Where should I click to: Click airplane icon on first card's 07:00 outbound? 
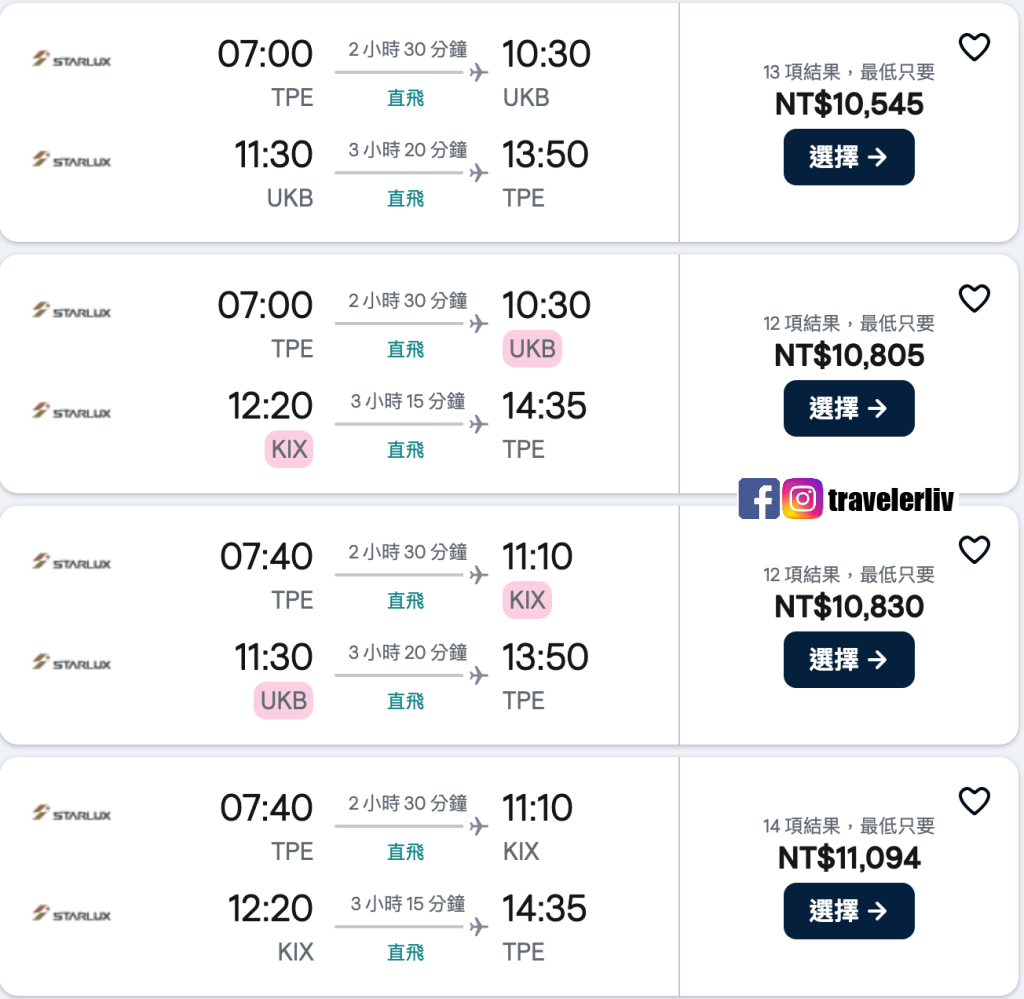pyautogui.click(x=478, y=72)
